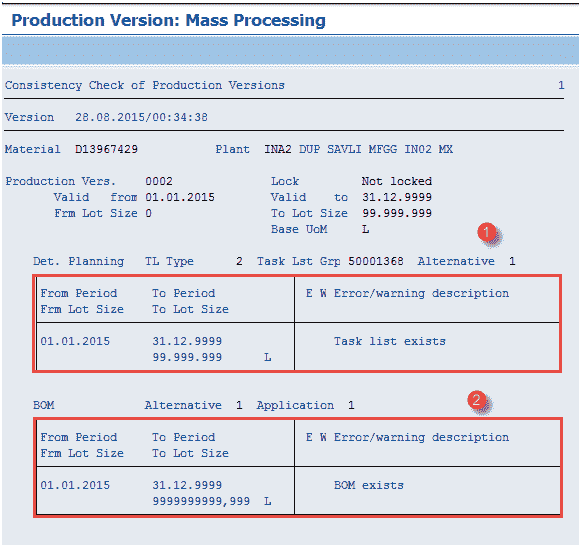Click 'Application' label in BOM line
Viewport: 581px width, 547px height.
pos(295,405)
